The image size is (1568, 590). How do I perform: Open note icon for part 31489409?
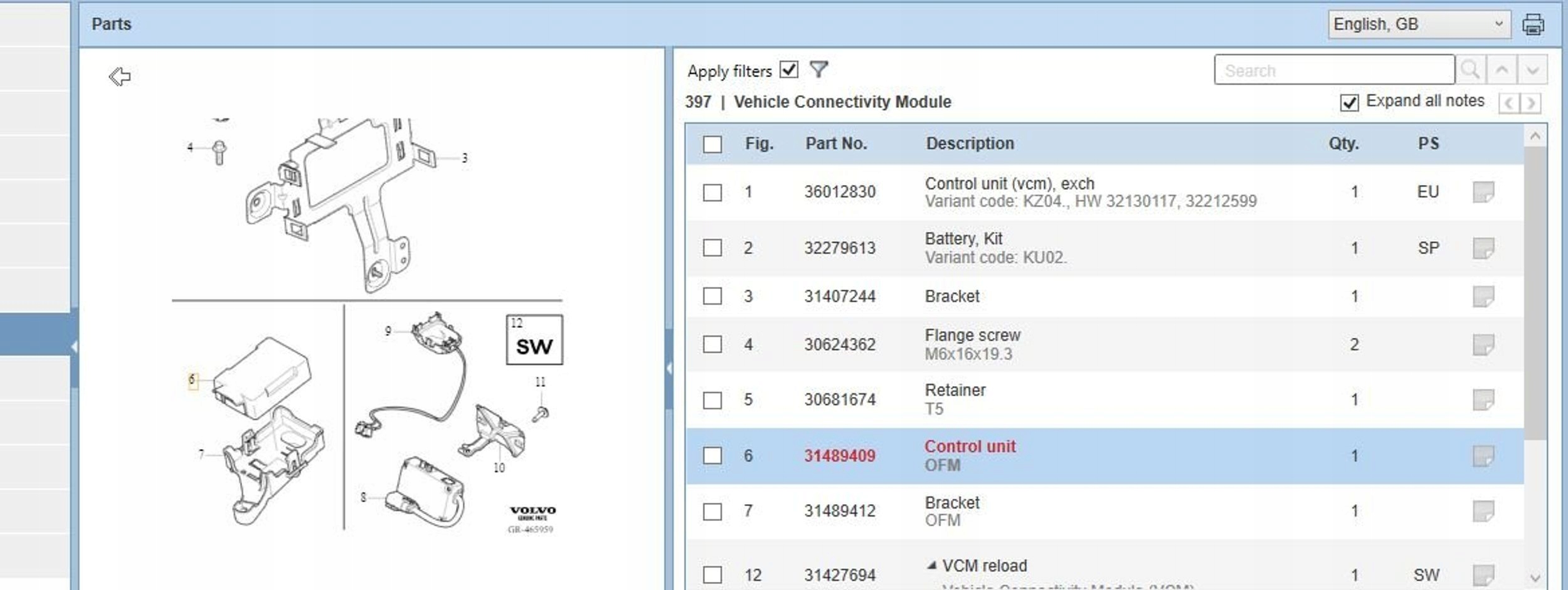(1483, 456)
